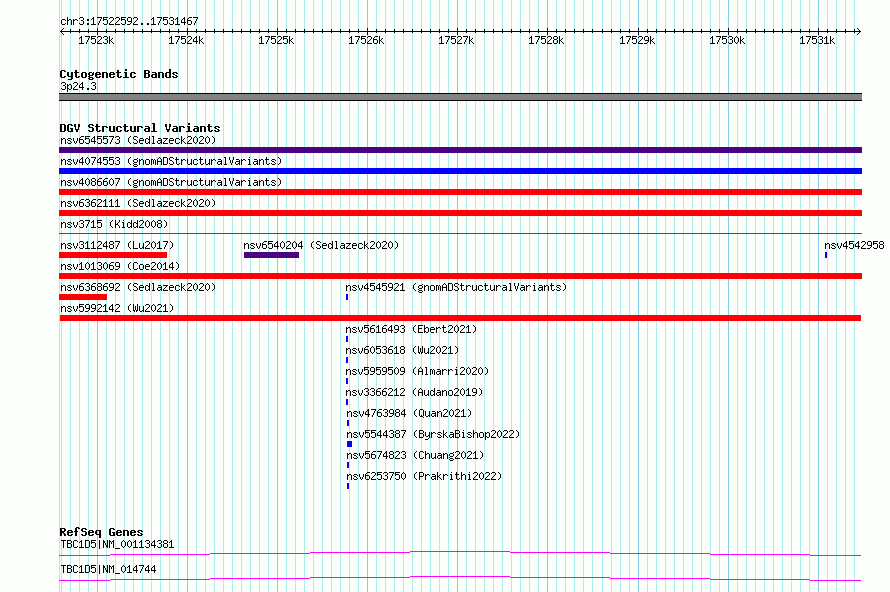Open the RefSeq Genes track heading
Screen dimensions: 890x592
click(x=101, y=532)
